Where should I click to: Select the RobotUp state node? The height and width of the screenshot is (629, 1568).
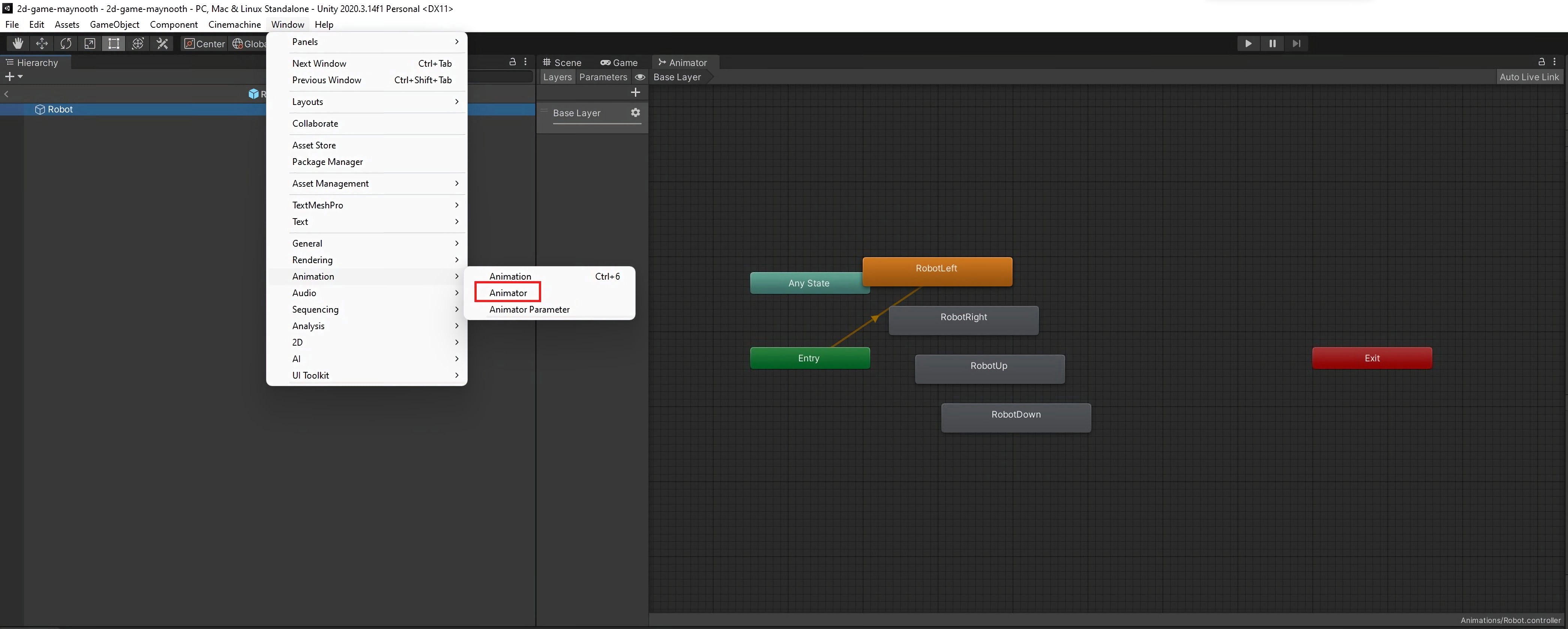coord(990,369)
